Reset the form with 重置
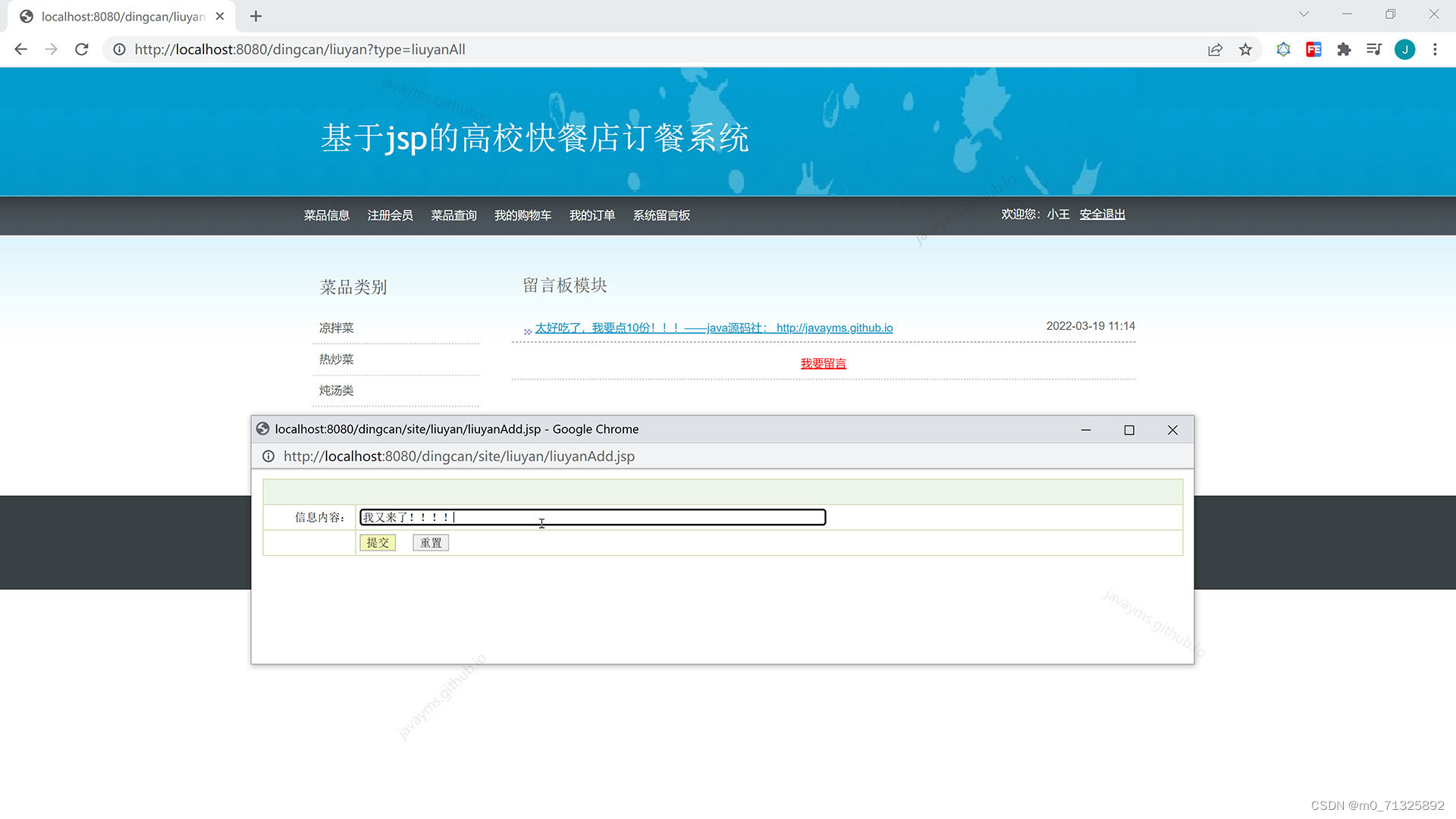 [x=430, y=542]
